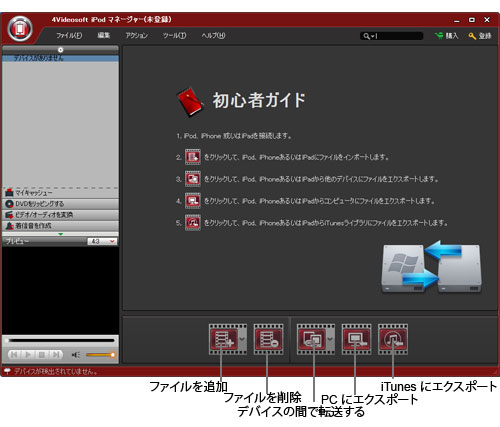Click the previous track button
The width and height of the screenshot is (500, 427).
click(x=14, y=355)
